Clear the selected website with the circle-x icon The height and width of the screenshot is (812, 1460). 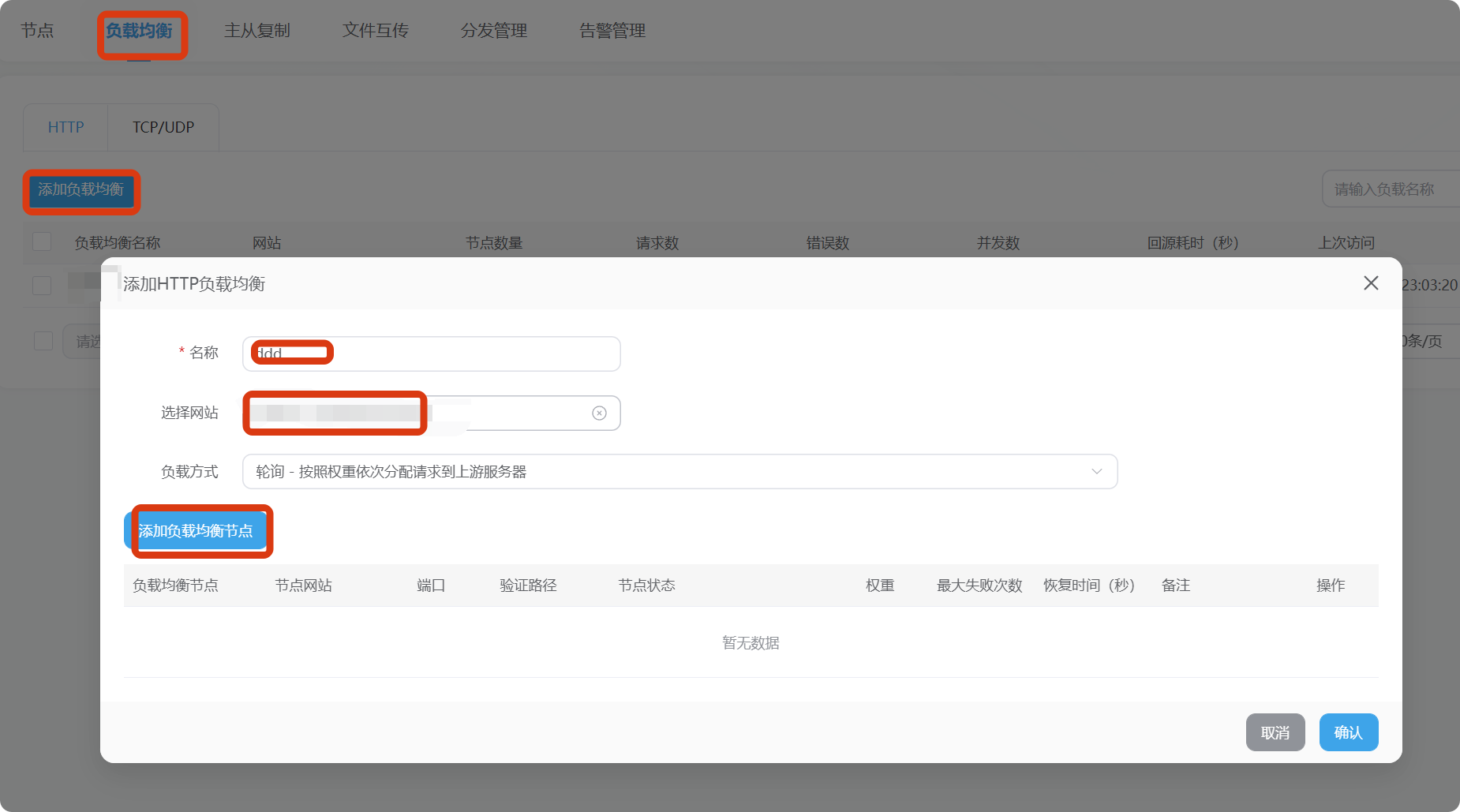click(x=599, y=413)
